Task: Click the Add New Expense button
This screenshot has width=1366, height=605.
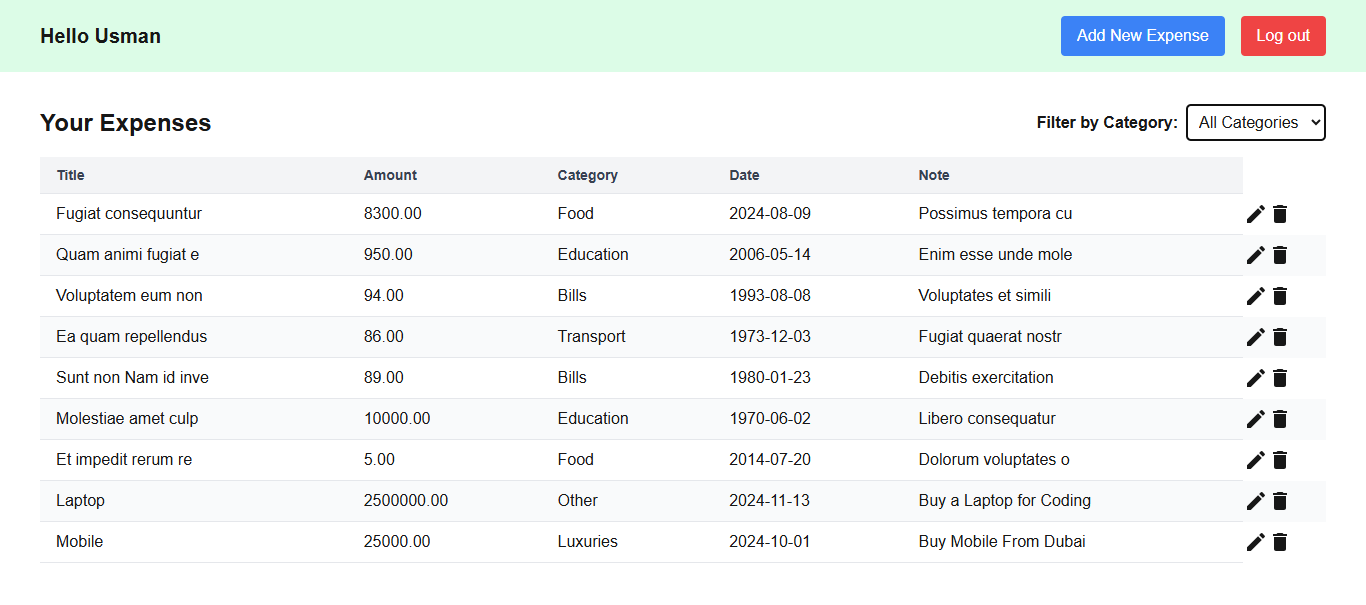Action: 1142,35
